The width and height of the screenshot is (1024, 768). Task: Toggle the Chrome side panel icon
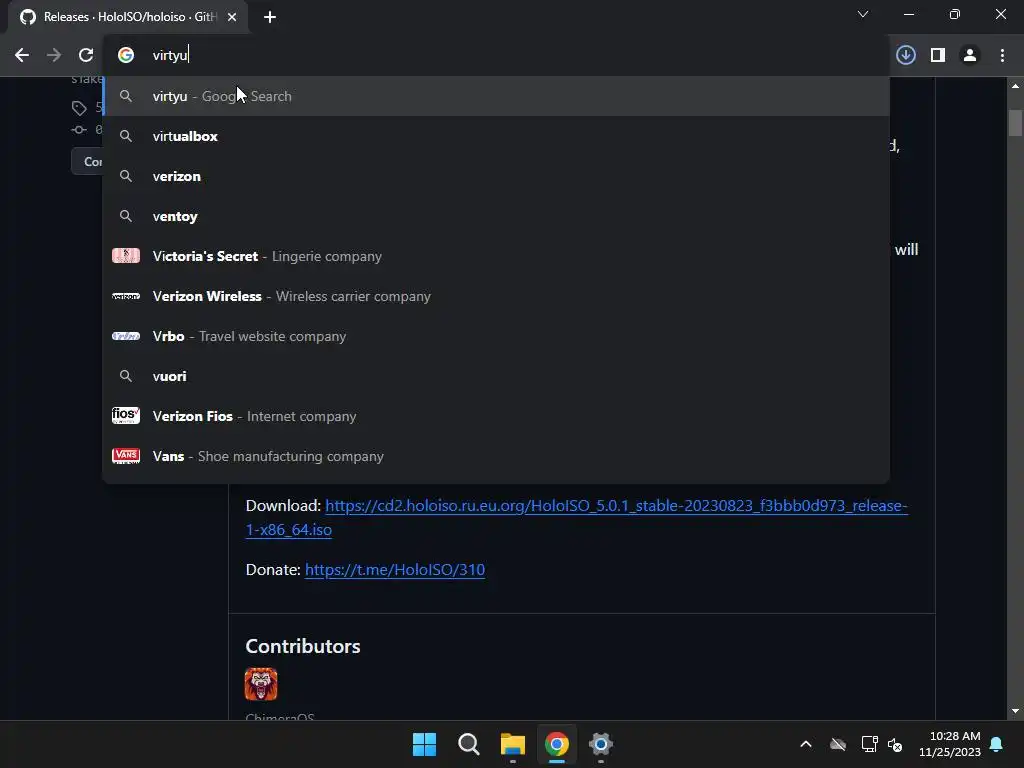tap(938, 56)
